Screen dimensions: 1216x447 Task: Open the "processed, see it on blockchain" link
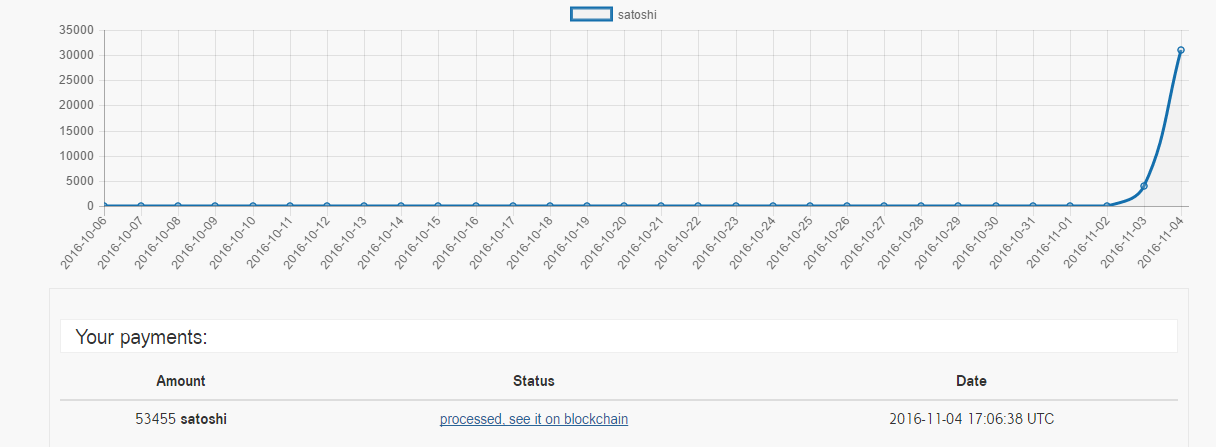click(534, 419)
